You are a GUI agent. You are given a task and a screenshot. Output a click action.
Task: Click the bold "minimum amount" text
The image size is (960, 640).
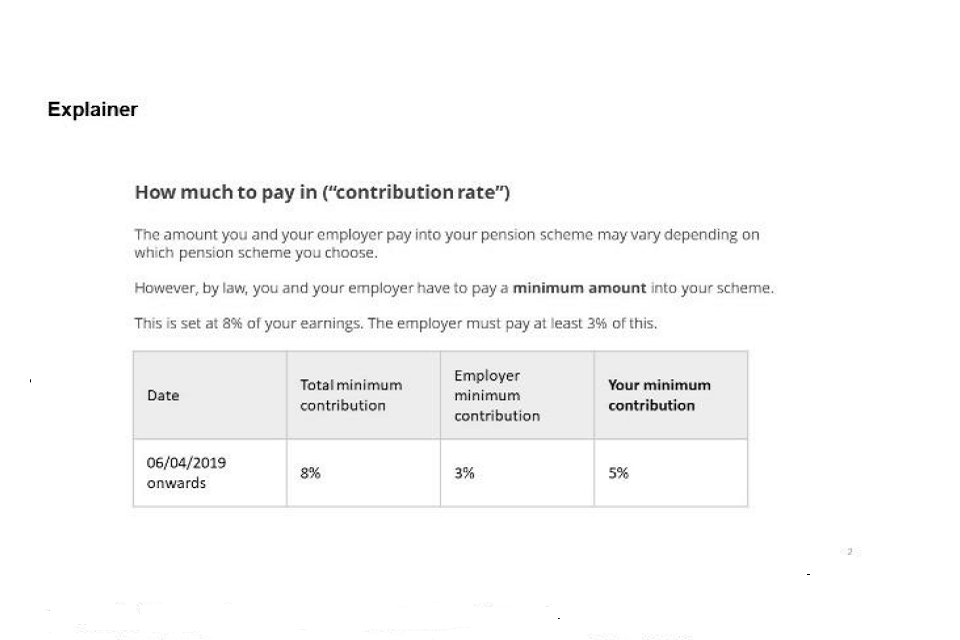[x=579, y=288]
